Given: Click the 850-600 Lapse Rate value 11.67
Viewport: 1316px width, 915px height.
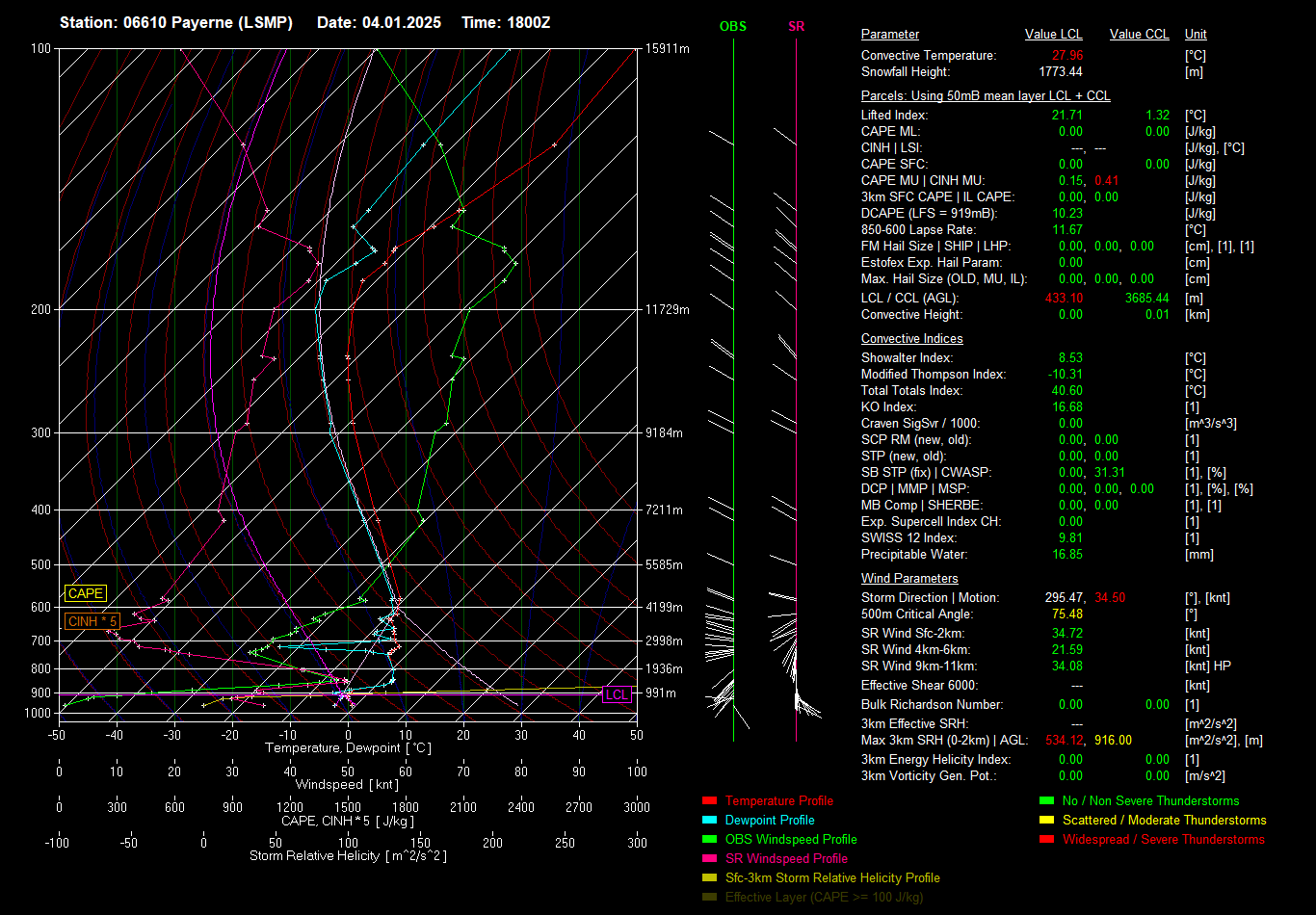Looking at the screenshot, I should [x=1067, y=230].
